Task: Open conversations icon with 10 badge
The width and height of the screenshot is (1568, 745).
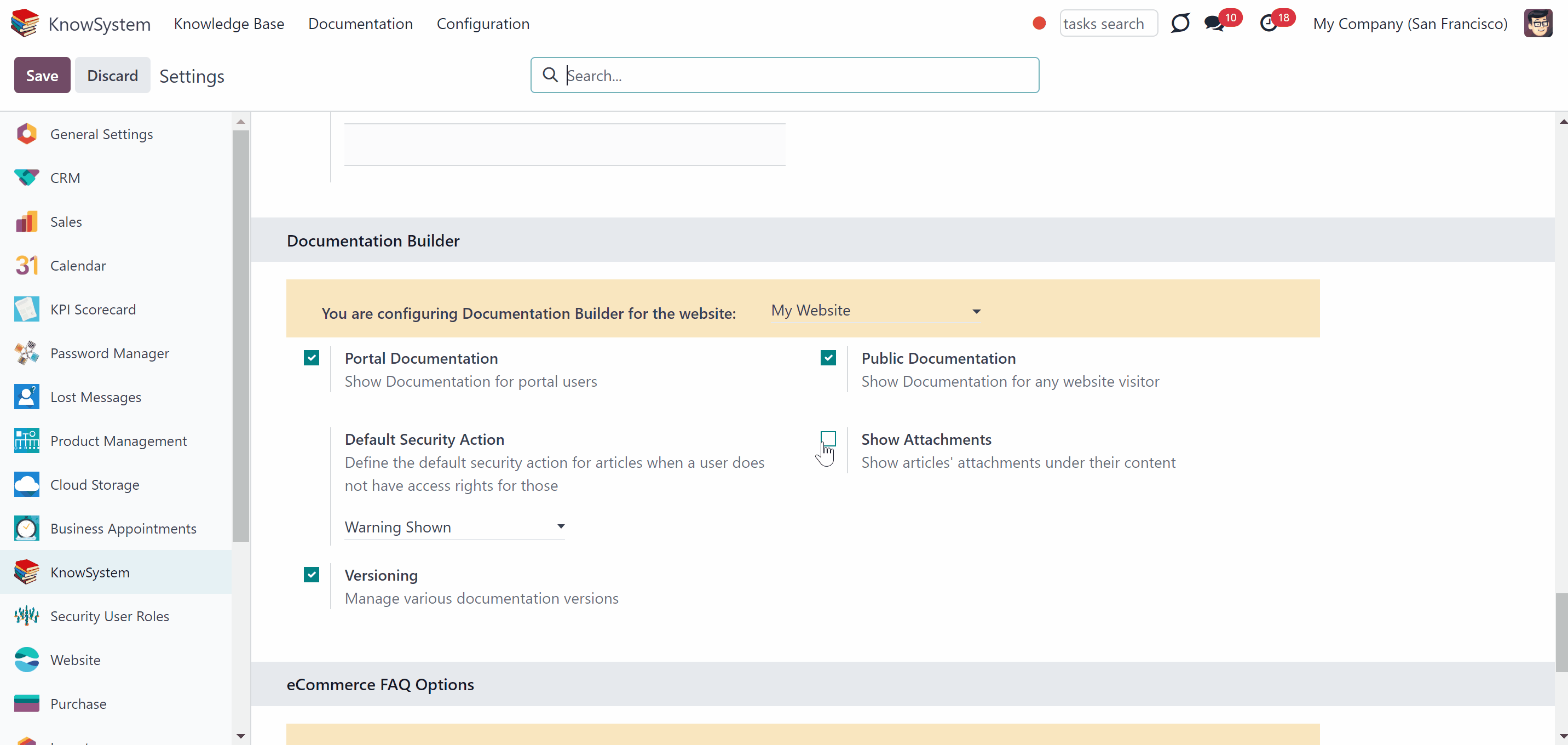Action: (x=1214, y=24)
